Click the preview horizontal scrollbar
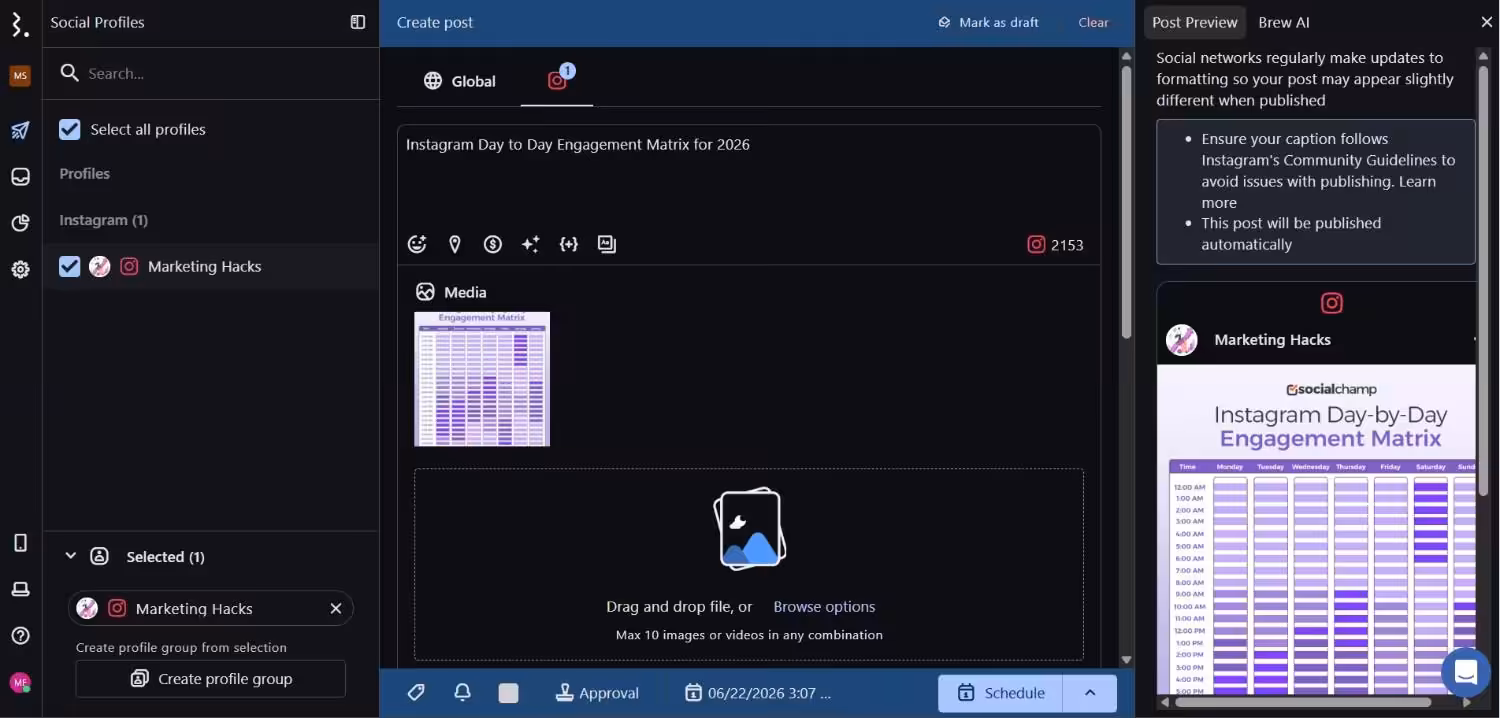Image resolution: width=1500 pixels, height=718 pixels. tap(1303, 703)
